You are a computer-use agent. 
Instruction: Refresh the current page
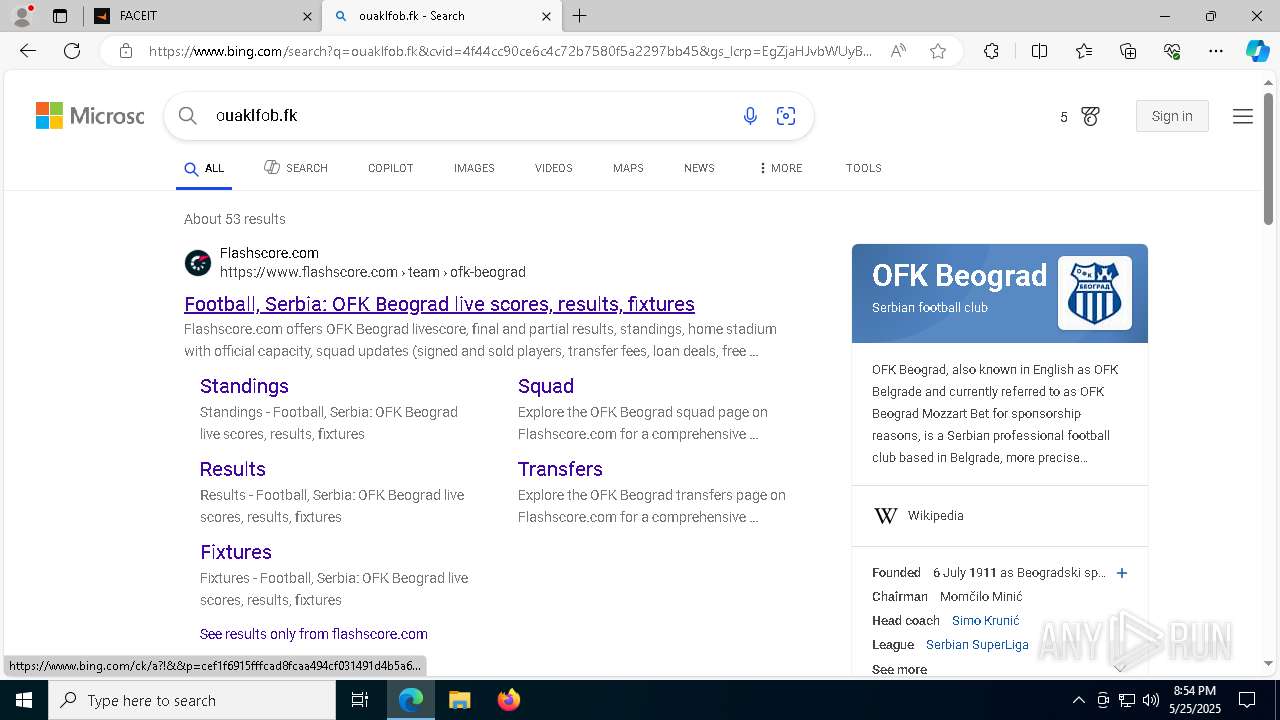72,51
